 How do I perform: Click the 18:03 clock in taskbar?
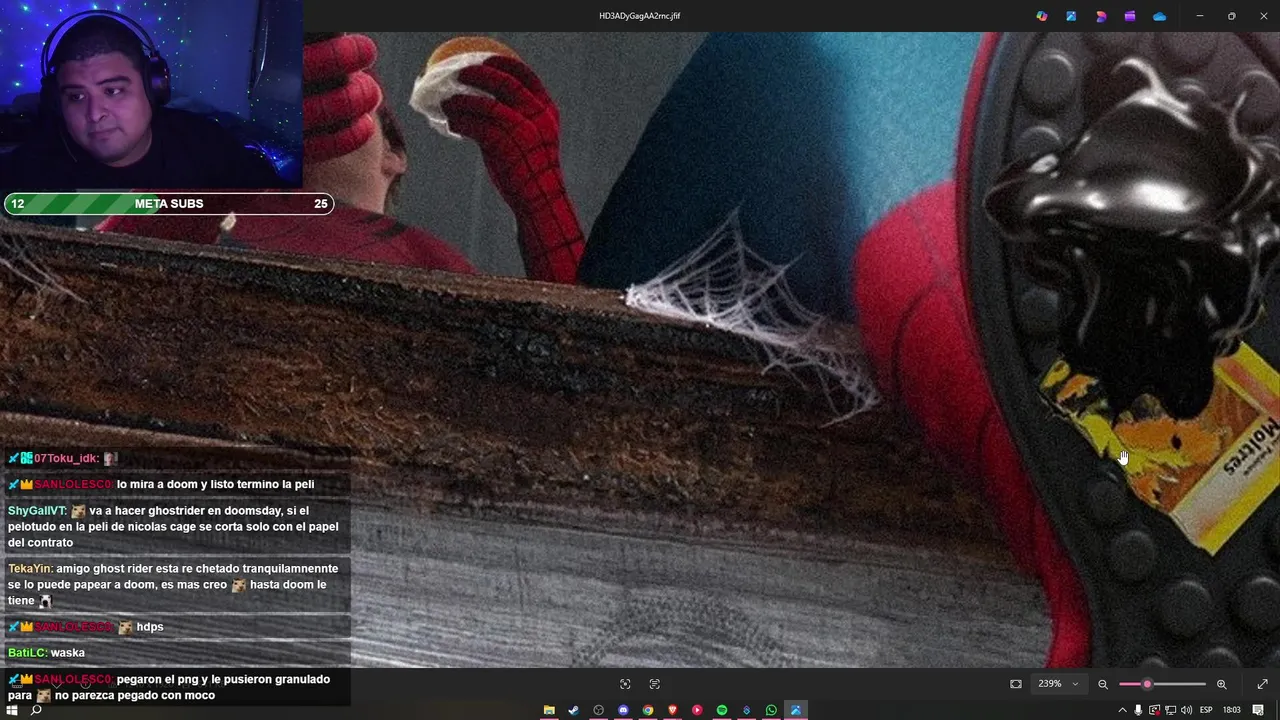point(1232,710)
